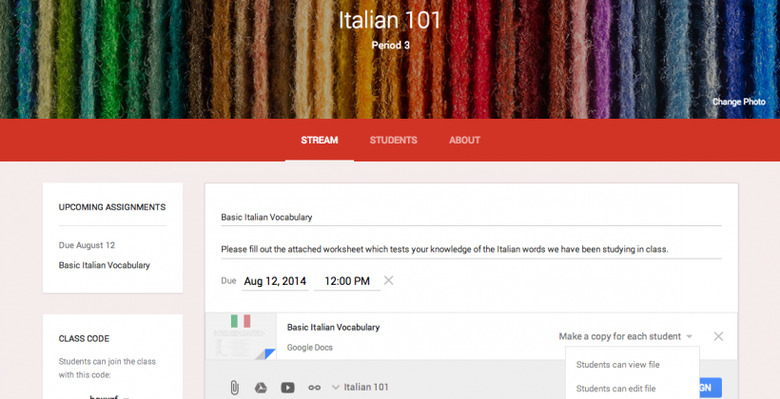Viewport: 780px width, 399px height.
Task: Select Students can view file option
Action: pos(618,365)
